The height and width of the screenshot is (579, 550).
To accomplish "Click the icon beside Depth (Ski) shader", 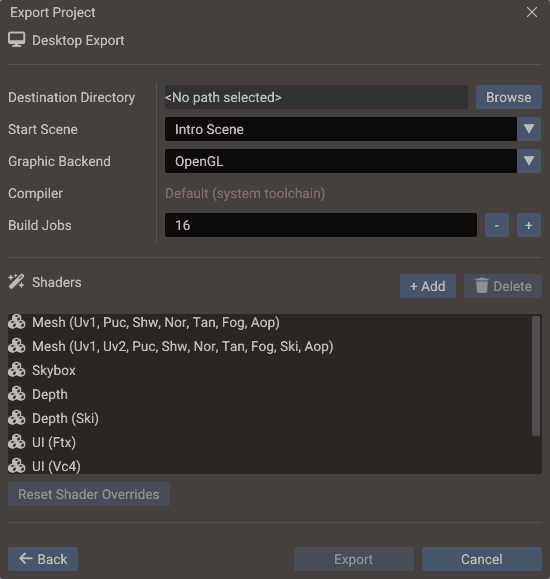I will pyautogui.click(x=17, y=418).
